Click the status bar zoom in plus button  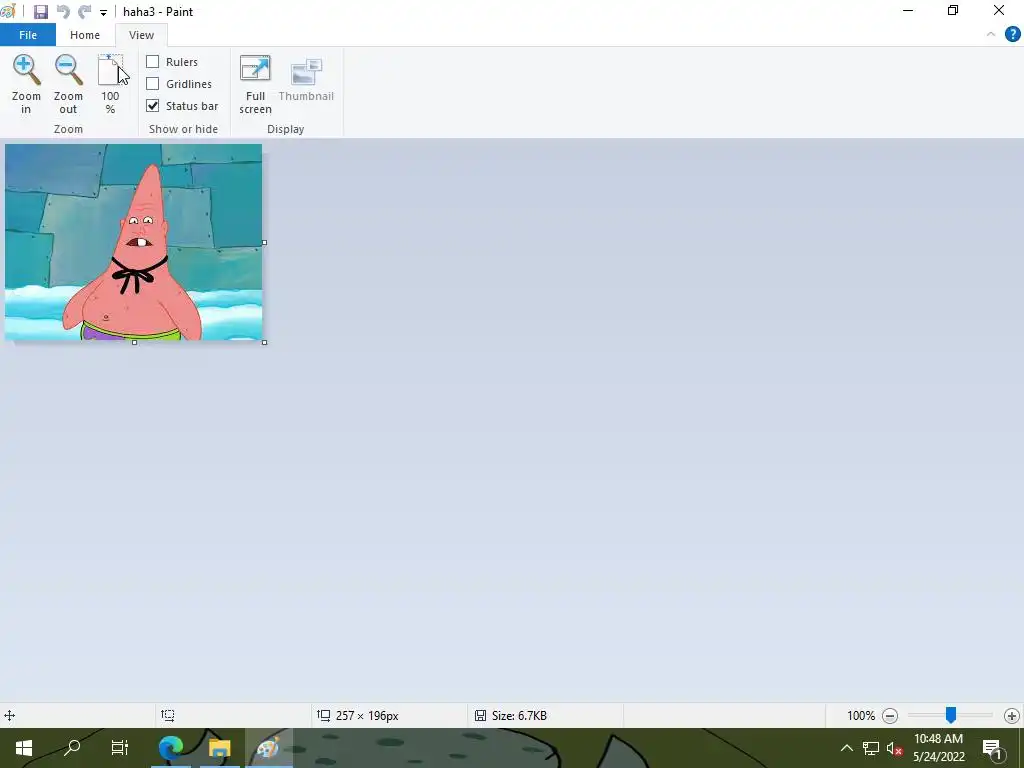(x=1012, y=716)
